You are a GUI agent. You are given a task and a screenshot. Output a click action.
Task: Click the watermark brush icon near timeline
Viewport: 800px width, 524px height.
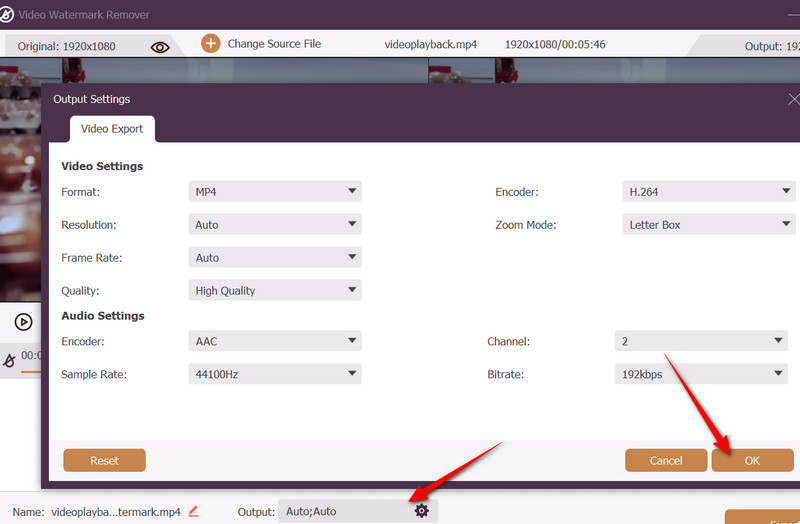pyautogui.click(x=10, y=360)
